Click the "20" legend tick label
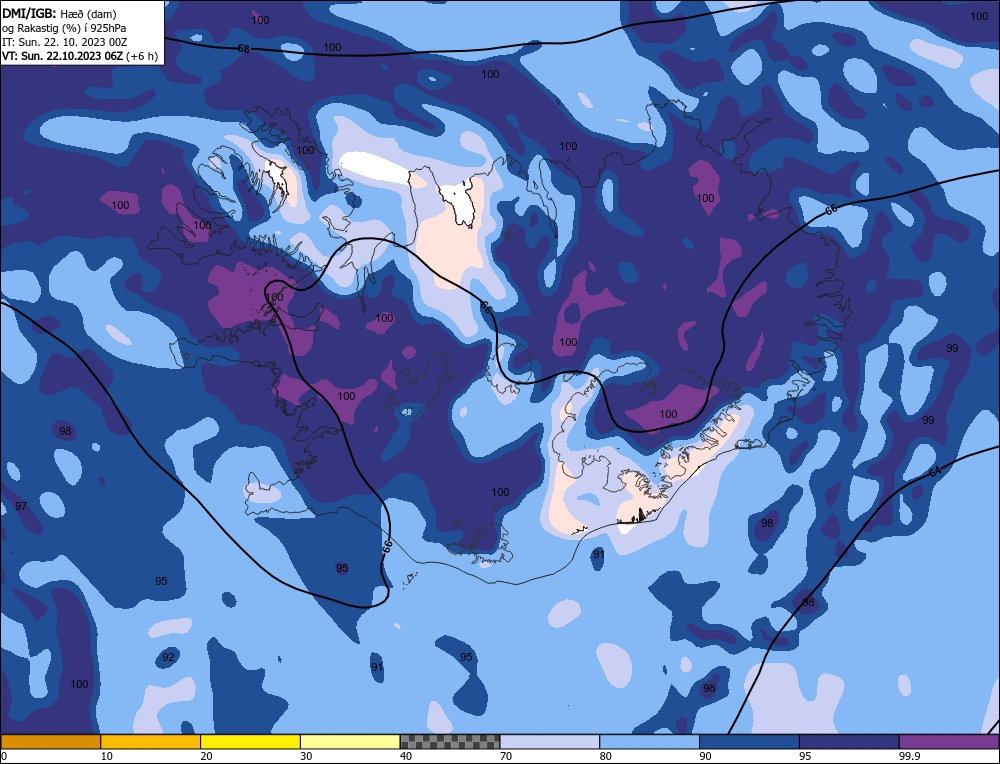 coord(207,756)
